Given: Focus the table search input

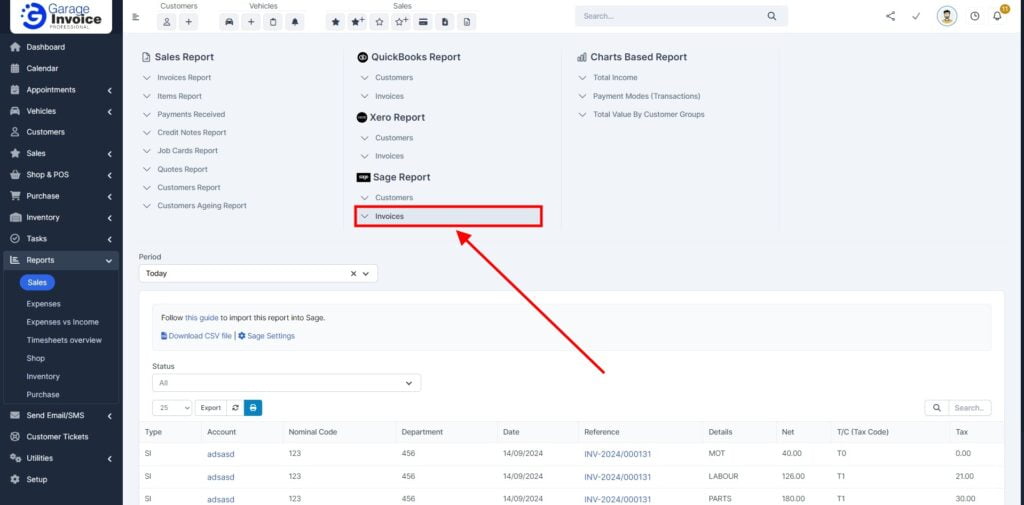Looking at the screenshot, I should [x=969, y=408].
